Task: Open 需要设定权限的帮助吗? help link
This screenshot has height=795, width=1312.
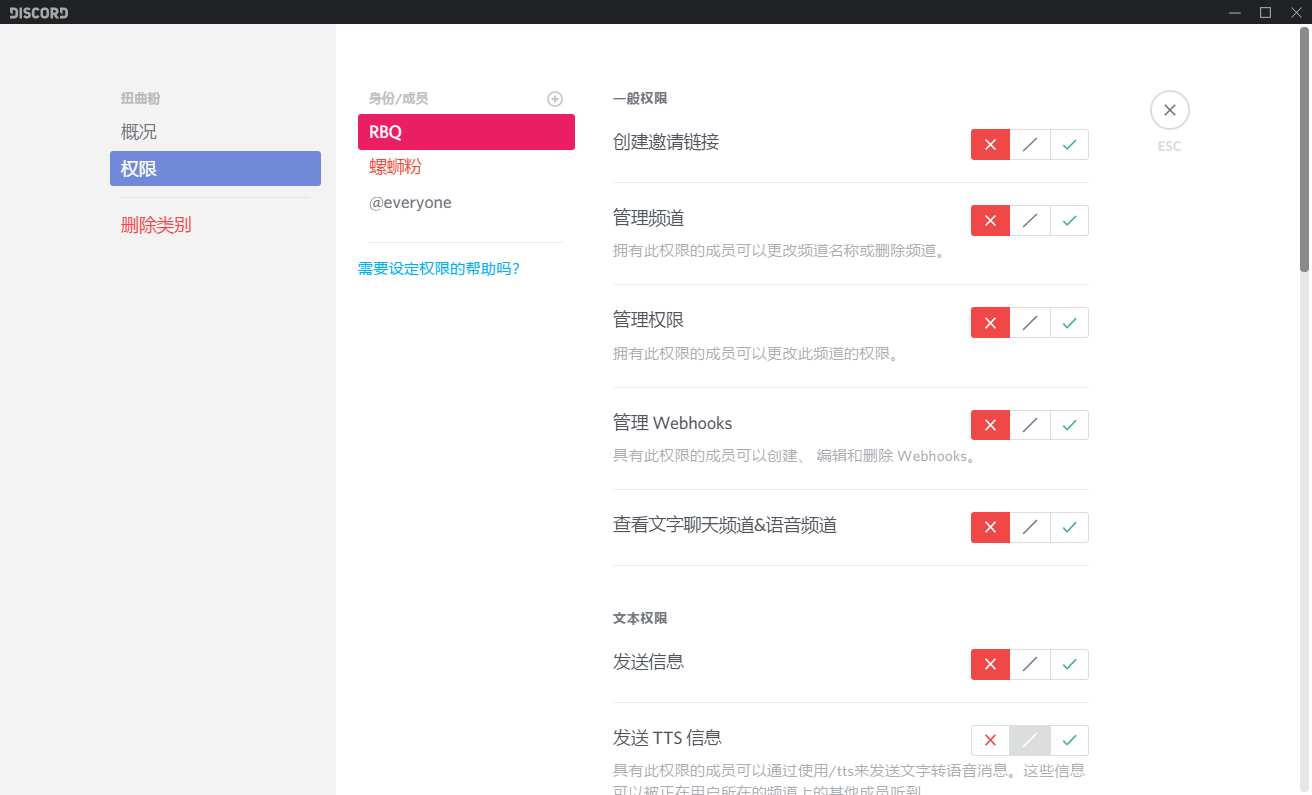Action: tap(439, 269)
